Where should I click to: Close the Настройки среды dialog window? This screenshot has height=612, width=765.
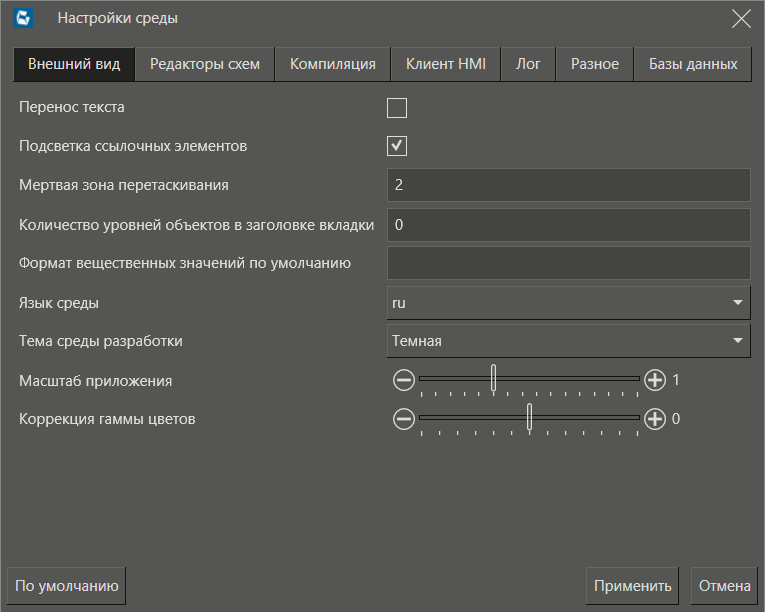741,18
